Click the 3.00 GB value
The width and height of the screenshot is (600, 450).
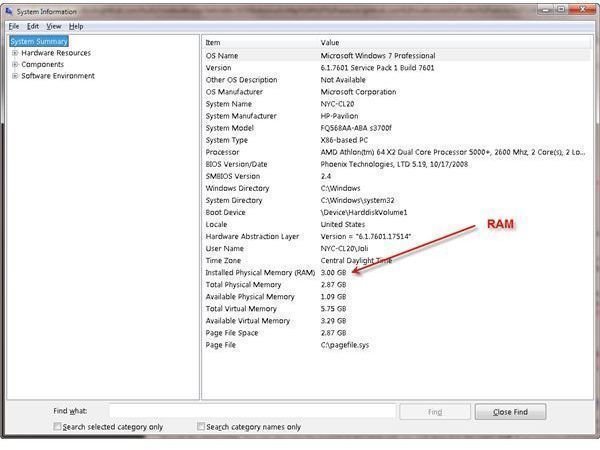pos(333,272)
